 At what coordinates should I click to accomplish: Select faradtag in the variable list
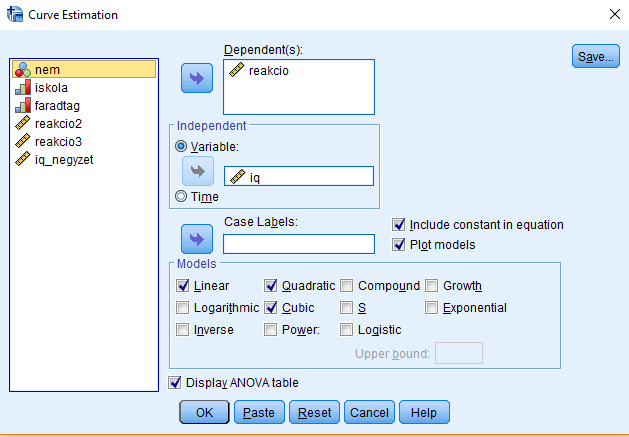[84, 106]
